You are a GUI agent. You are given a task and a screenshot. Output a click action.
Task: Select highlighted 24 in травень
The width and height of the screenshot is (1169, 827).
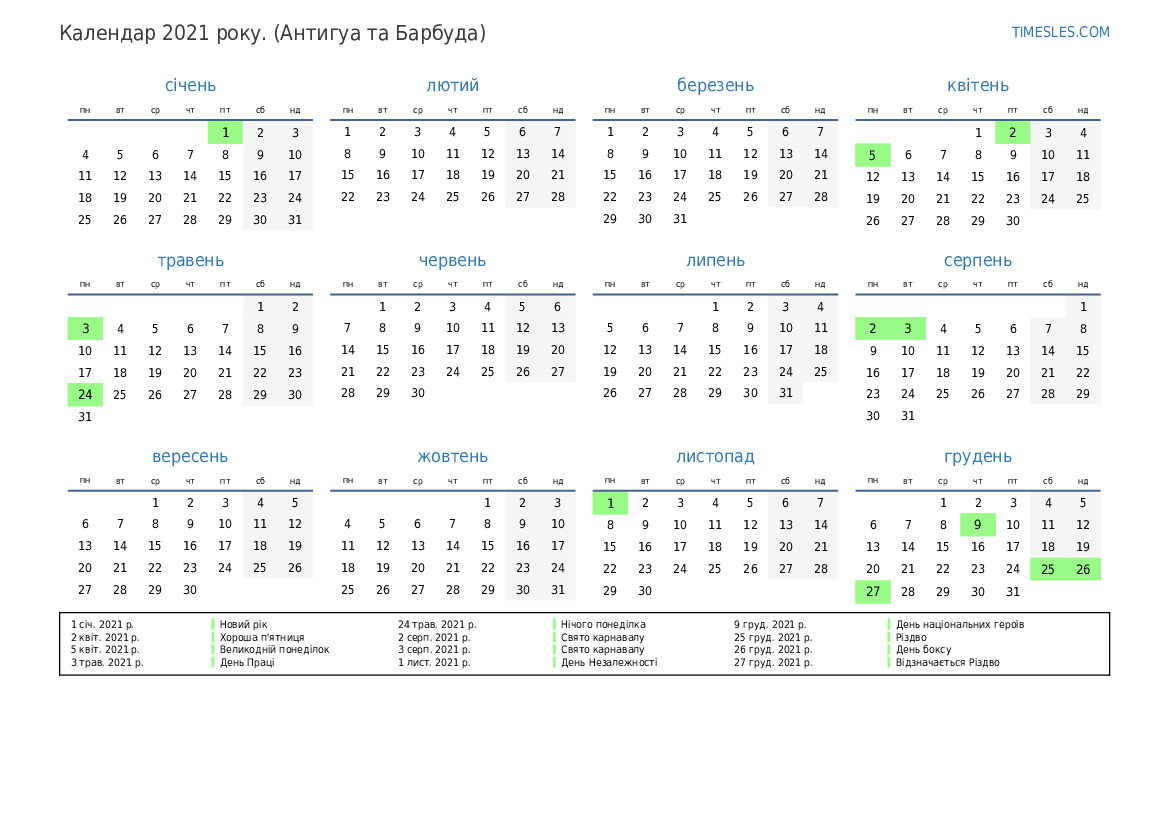click(85, 394)
